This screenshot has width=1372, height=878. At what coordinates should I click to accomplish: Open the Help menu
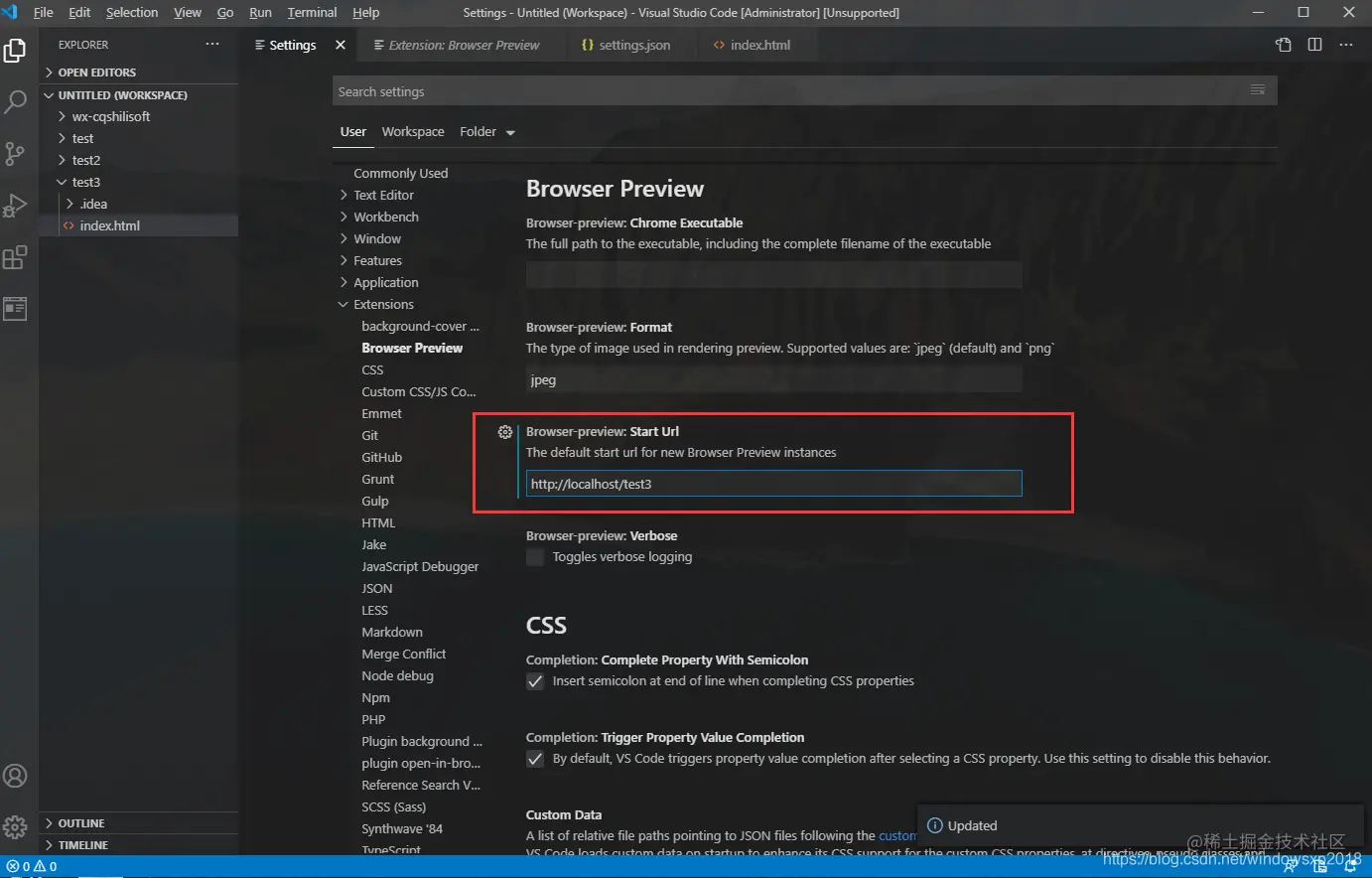click(365, 12)
